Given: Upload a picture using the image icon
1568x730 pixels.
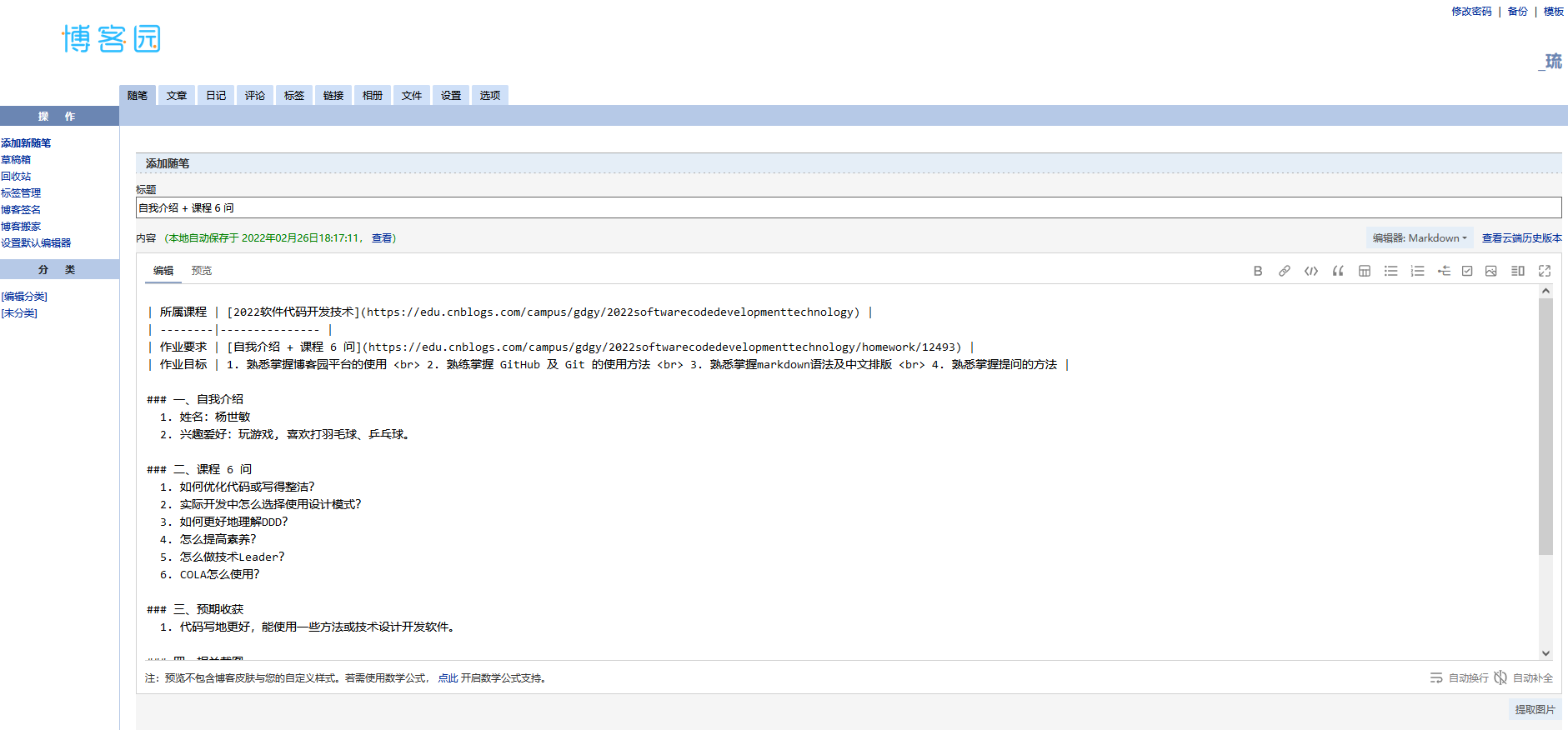Looking at the screenshot, I should pyautogui.click(x=1491, y=271).
